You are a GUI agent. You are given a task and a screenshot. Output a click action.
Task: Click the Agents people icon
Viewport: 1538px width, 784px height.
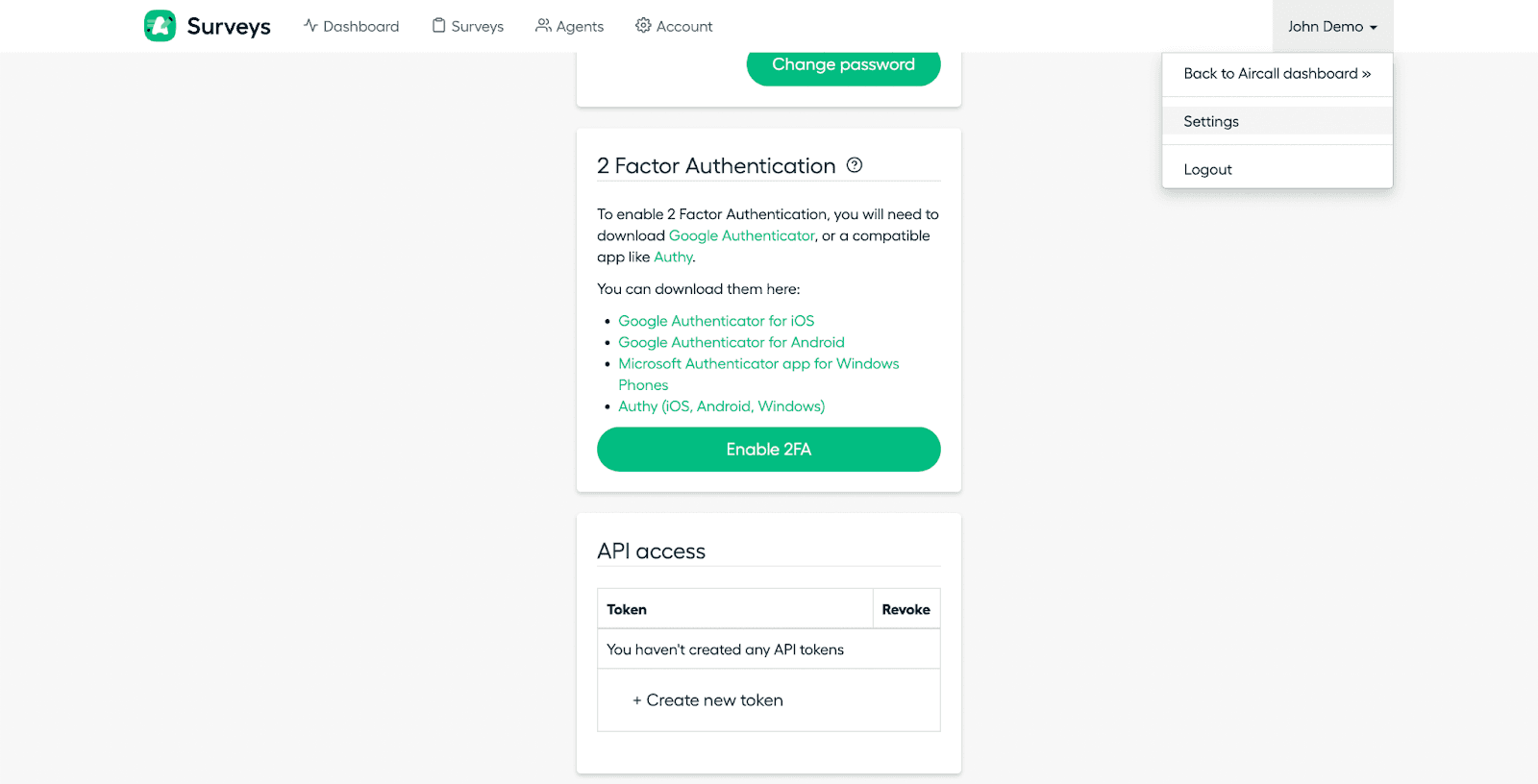pyautogui.click(x=543, y=26)
